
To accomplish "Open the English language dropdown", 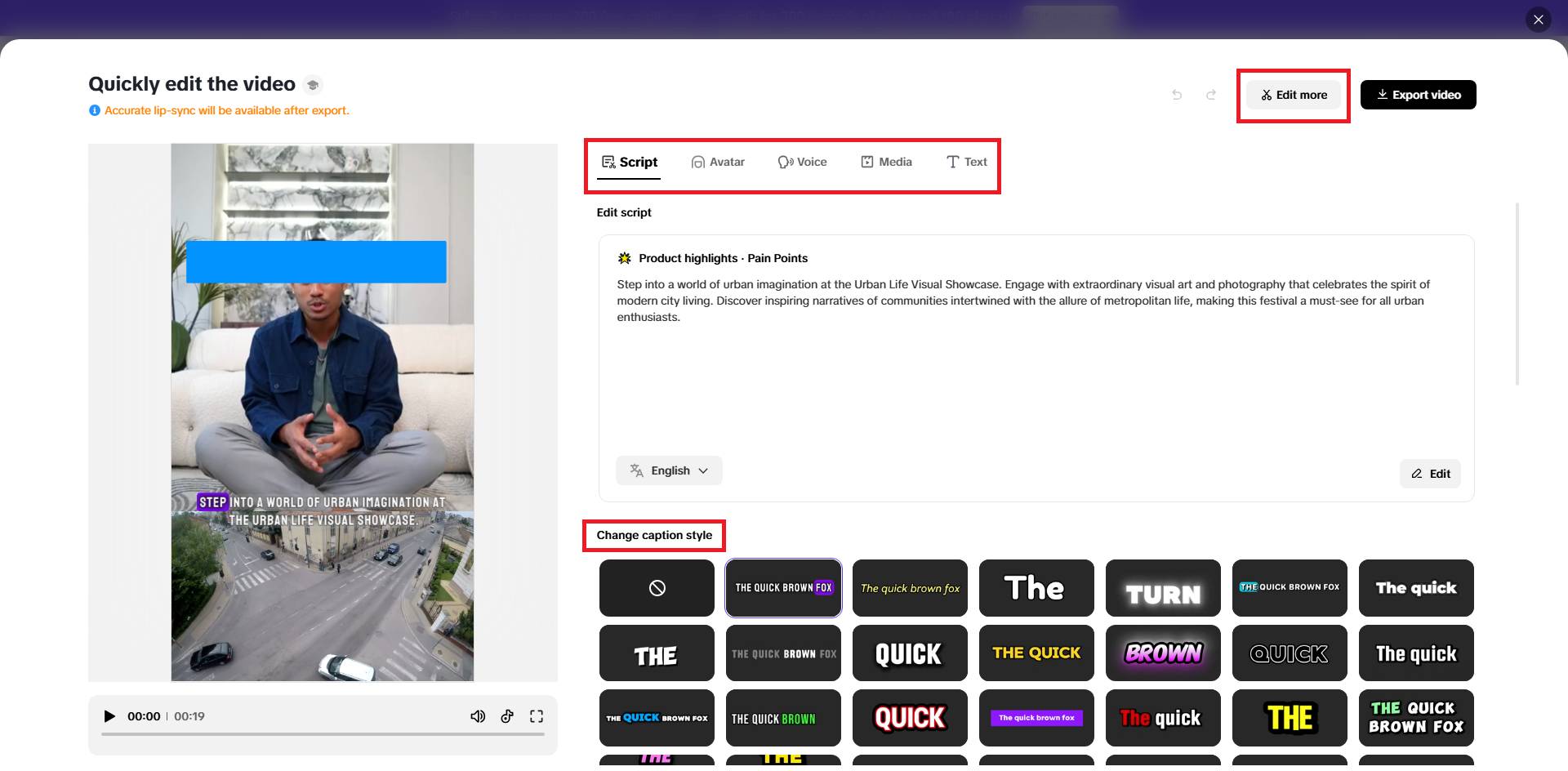I will pos(669,470).
